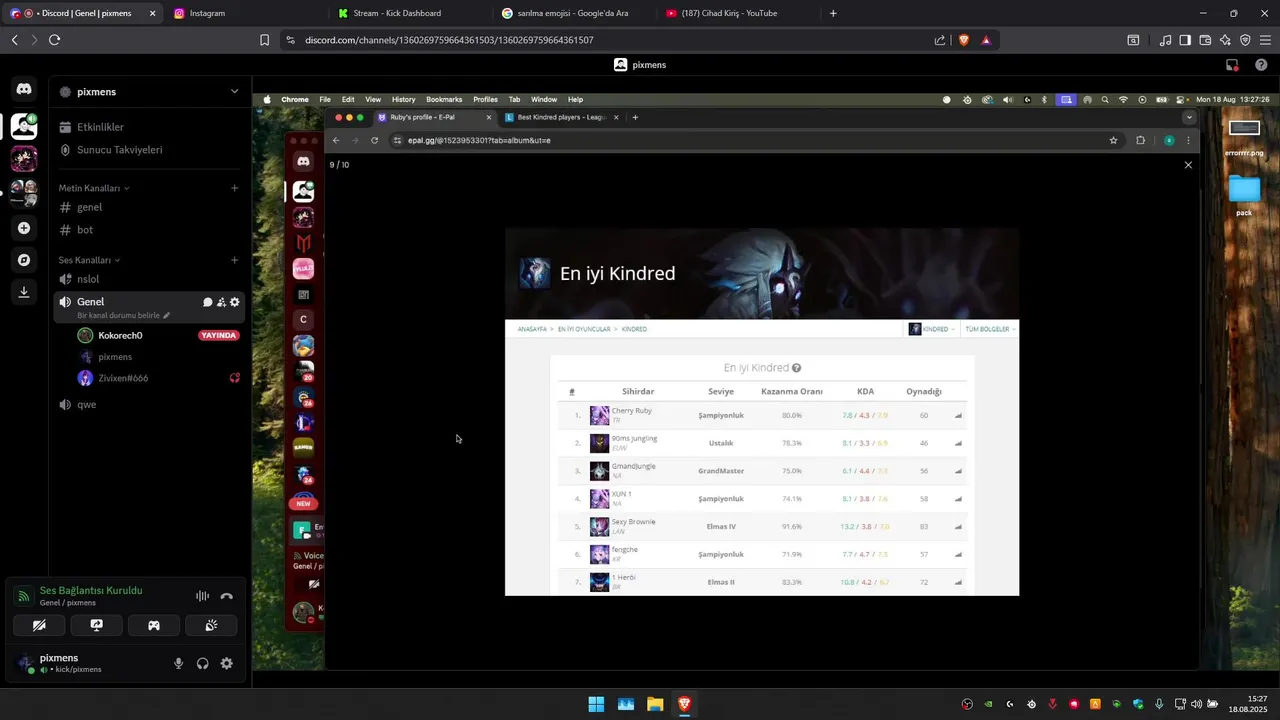Reload the Discord page
The width and height of the screenshot is (1280, 720).
(54, 40)
